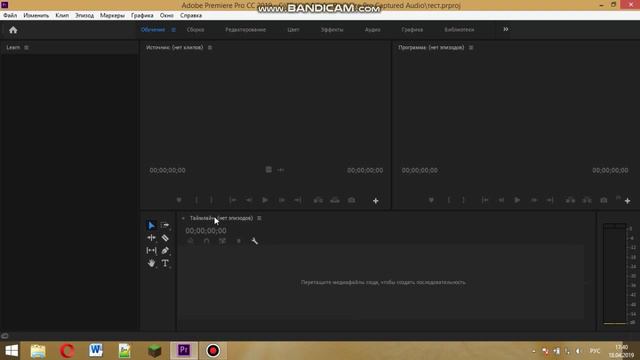Go to the Home screen icon
This screenshot has width=640, height=360.
point(13,30)
